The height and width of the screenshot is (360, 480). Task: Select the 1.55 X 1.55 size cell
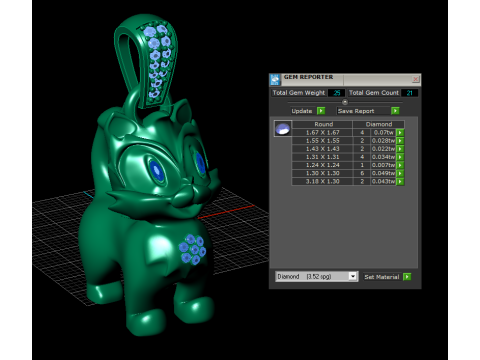click(322, 141)
